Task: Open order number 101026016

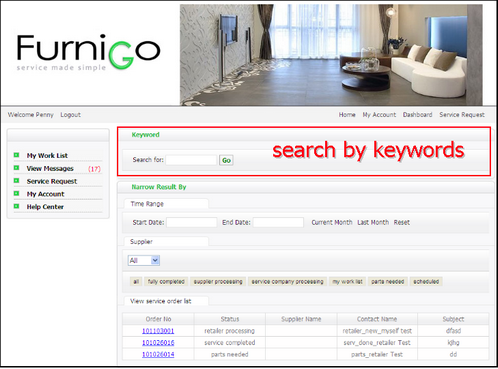Action: click(158, 343)
